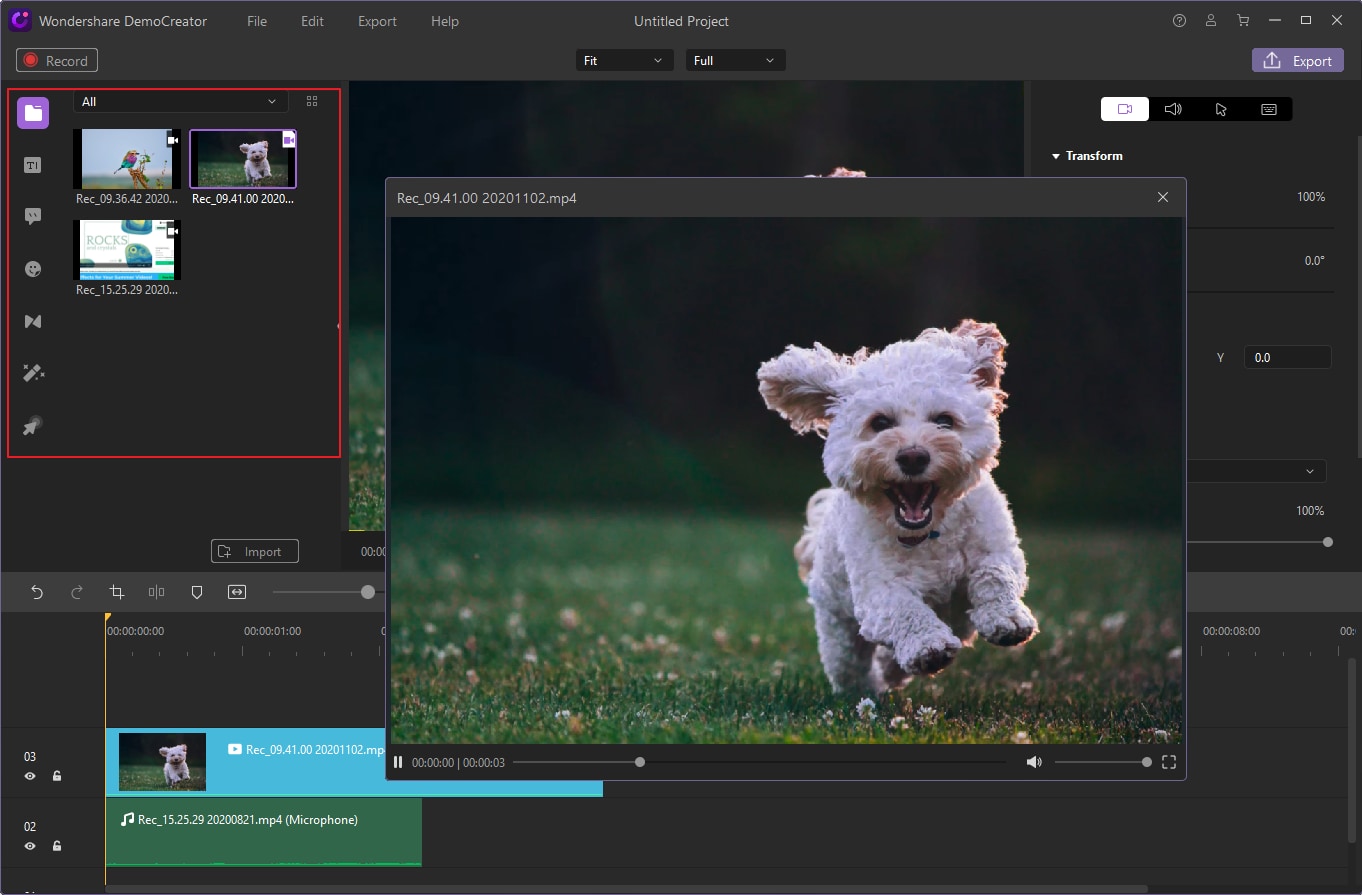
Task: Open the Stickers panel in sidebar
Action: coord(33,269)
